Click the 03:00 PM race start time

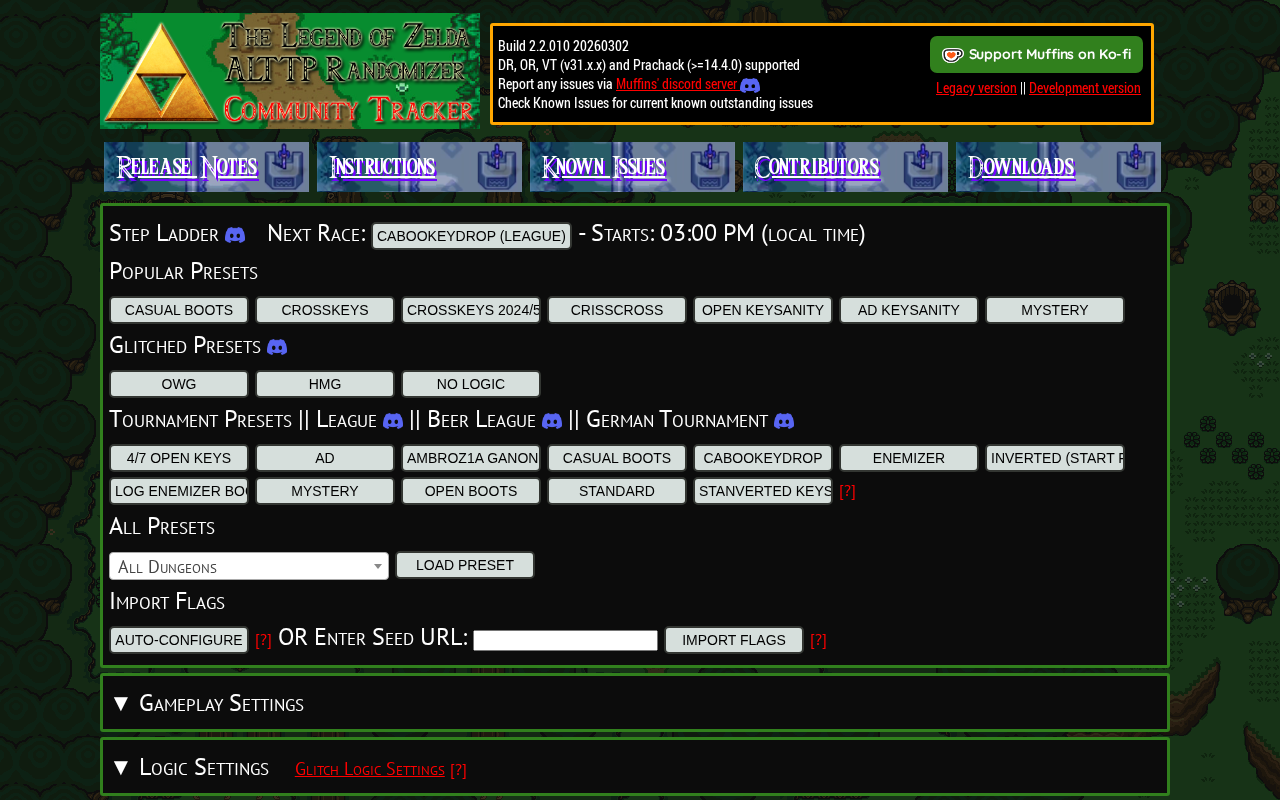[707, 233]
